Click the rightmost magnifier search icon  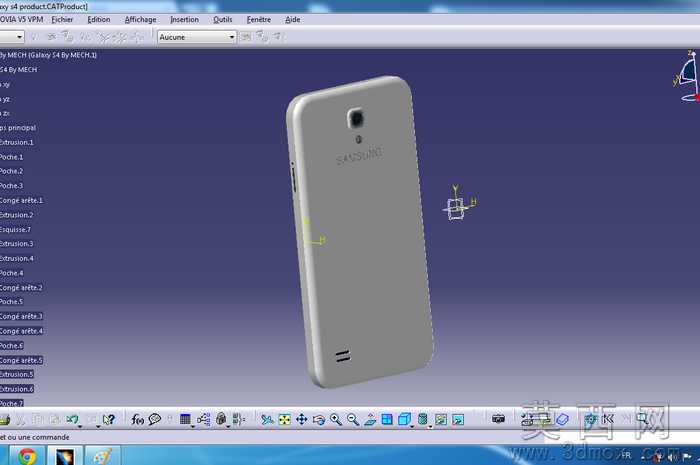click(x=642, y=419)
